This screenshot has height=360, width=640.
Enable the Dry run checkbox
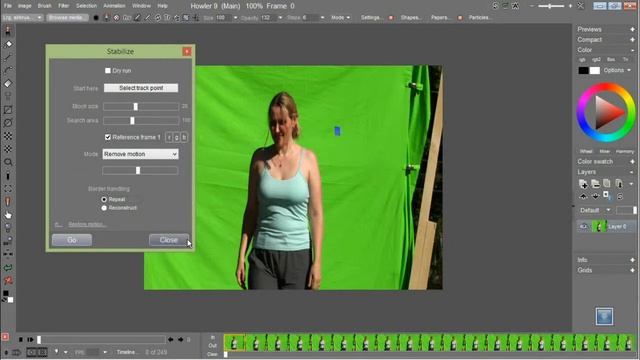click(x=108, y=71)
